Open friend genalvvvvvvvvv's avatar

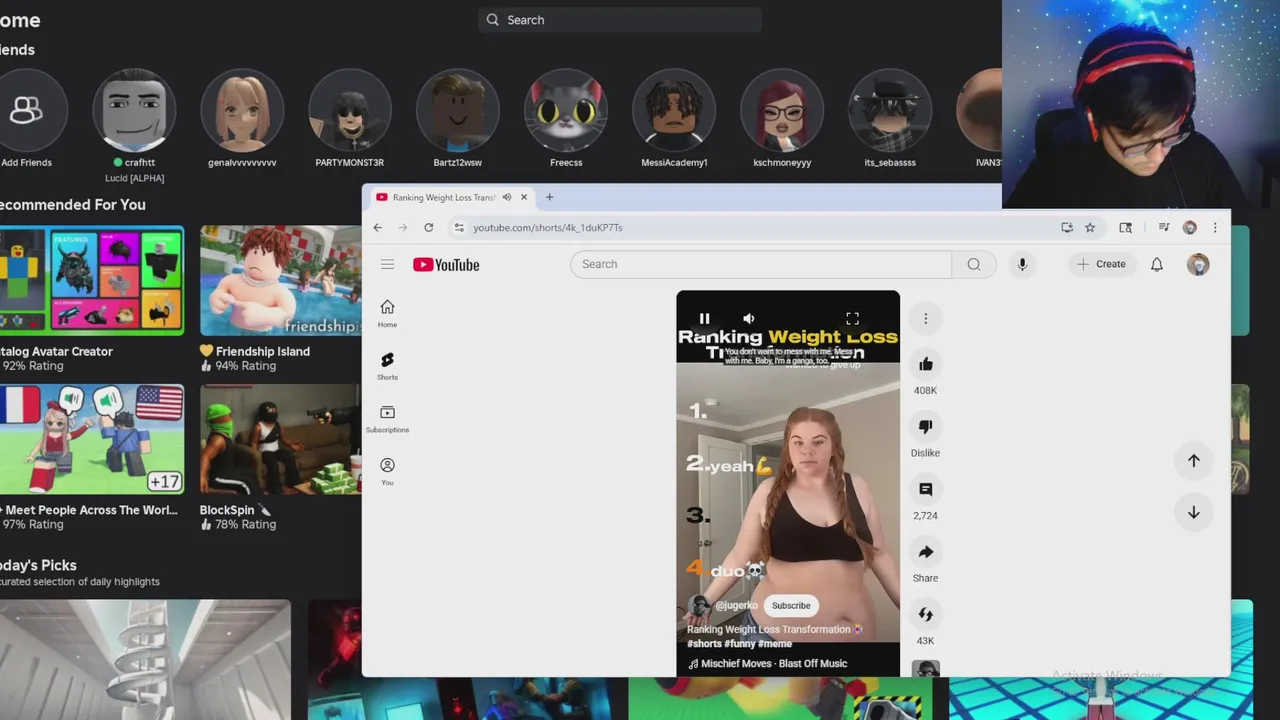tap(242, 110)
